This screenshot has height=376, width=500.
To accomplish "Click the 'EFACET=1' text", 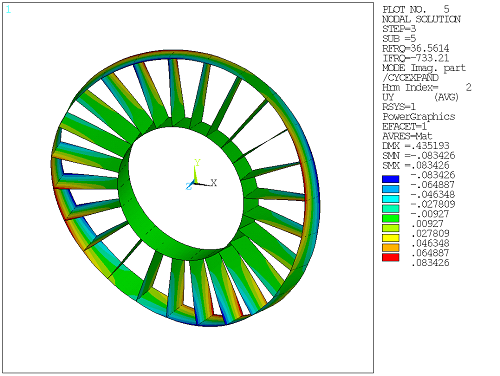I will click(405, 127).
